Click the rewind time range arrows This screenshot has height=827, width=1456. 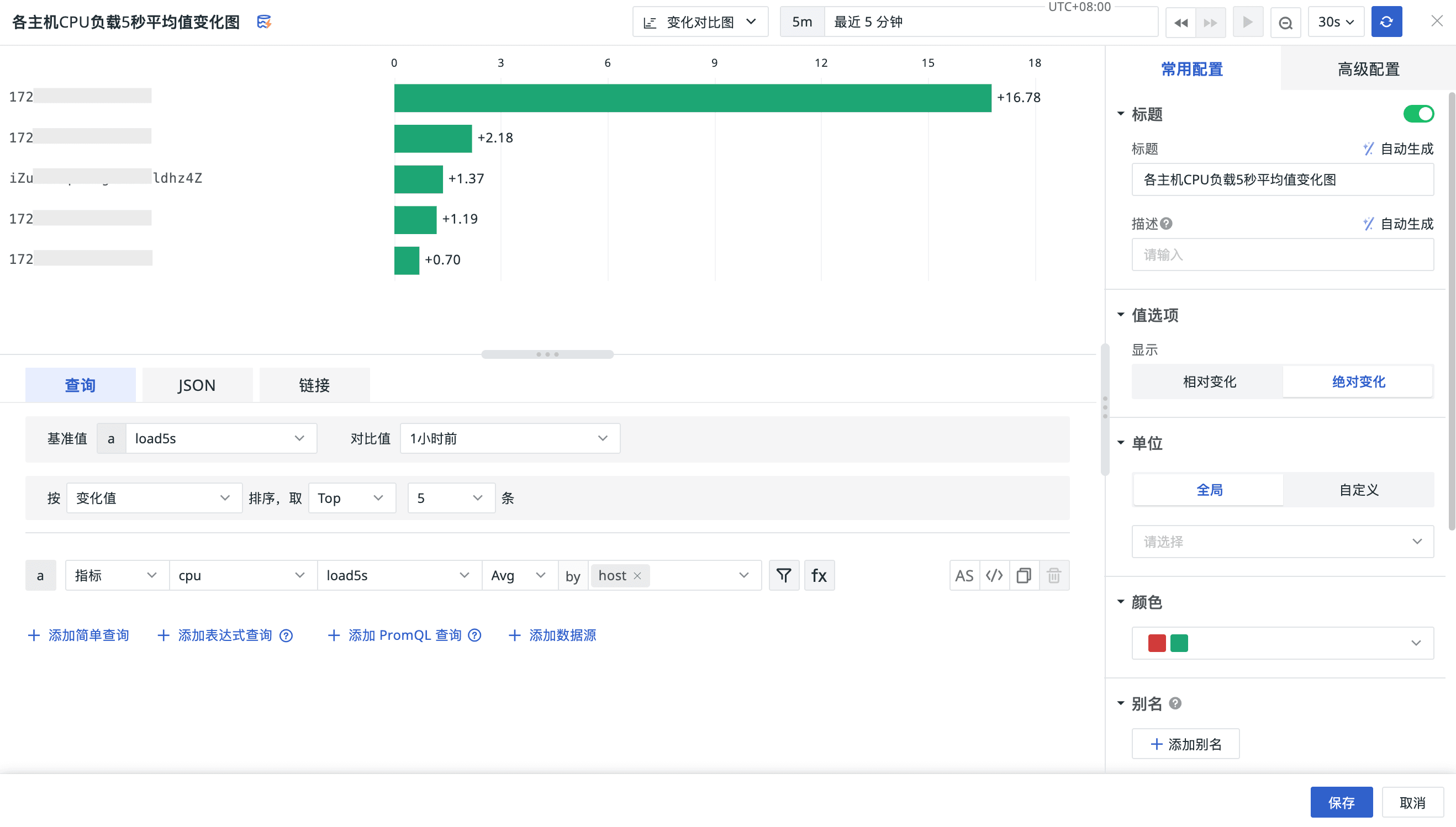(1180, 22)
